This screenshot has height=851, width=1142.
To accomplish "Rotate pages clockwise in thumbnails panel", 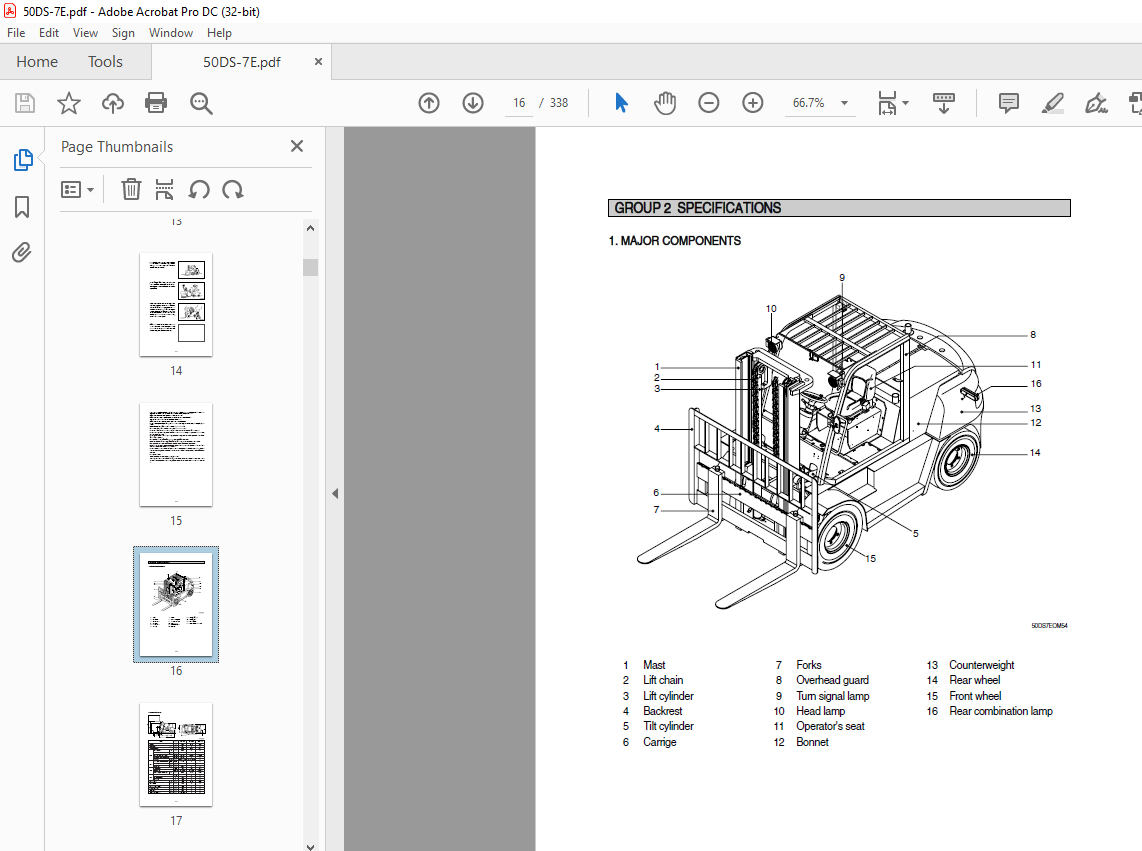I will pyautogui.click(x=233, y=189).
